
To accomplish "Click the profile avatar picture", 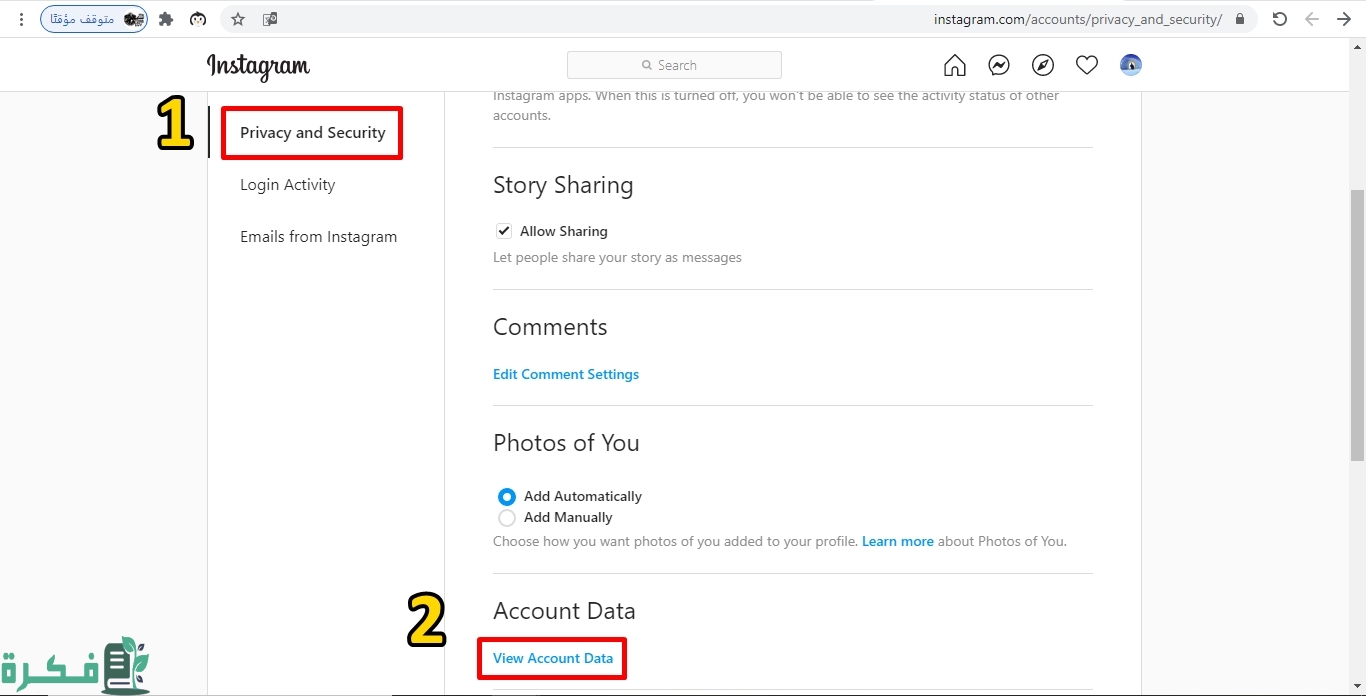I will pos(1131,65).
